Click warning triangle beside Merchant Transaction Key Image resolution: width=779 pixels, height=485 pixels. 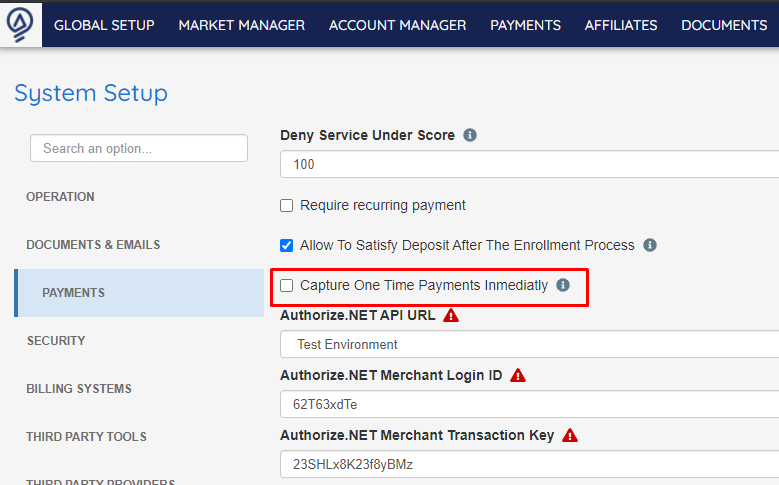(570, 435)
